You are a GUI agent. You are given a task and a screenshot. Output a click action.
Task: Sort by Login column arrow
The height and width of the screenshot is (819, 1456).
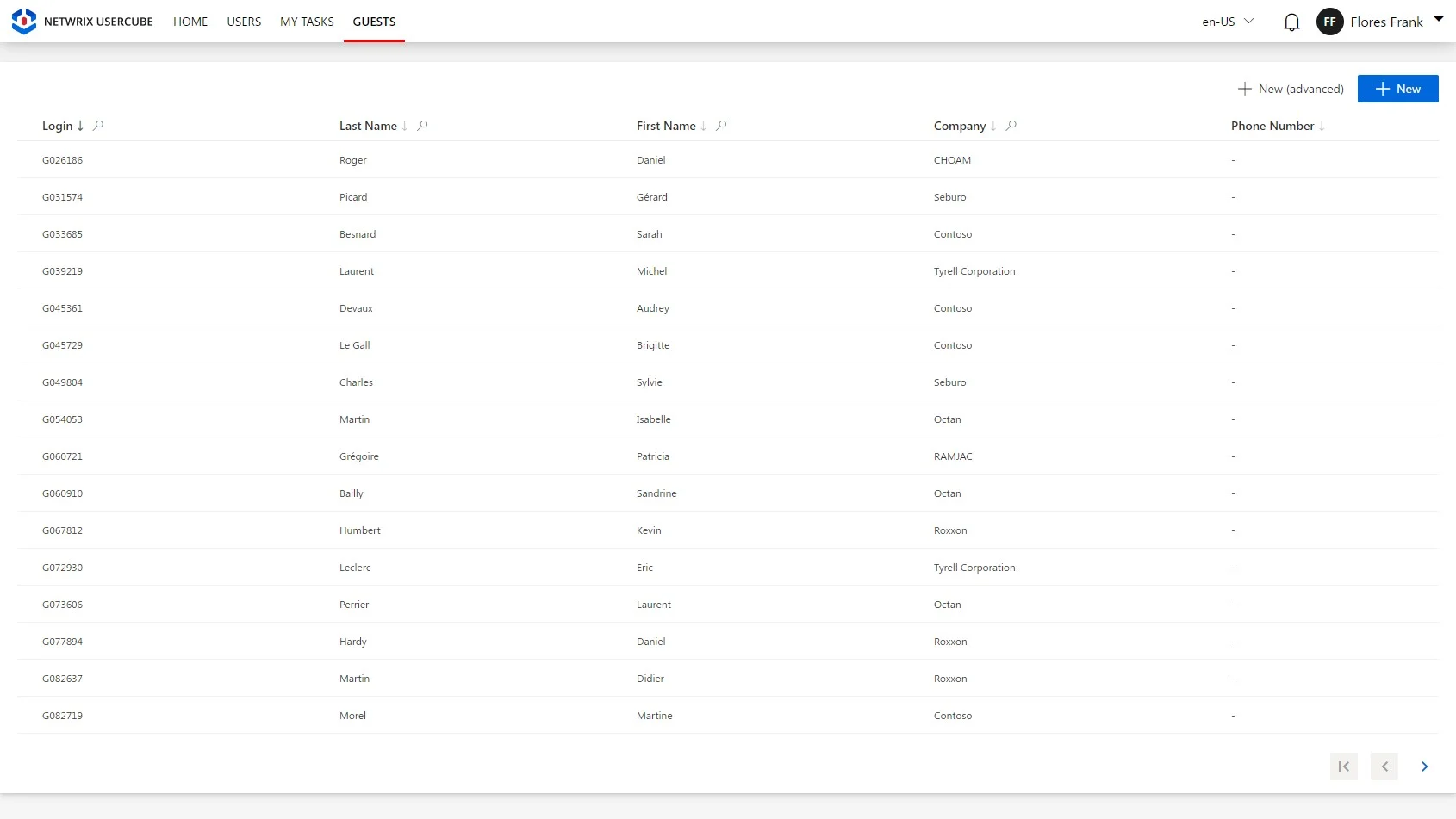(80, 126)
